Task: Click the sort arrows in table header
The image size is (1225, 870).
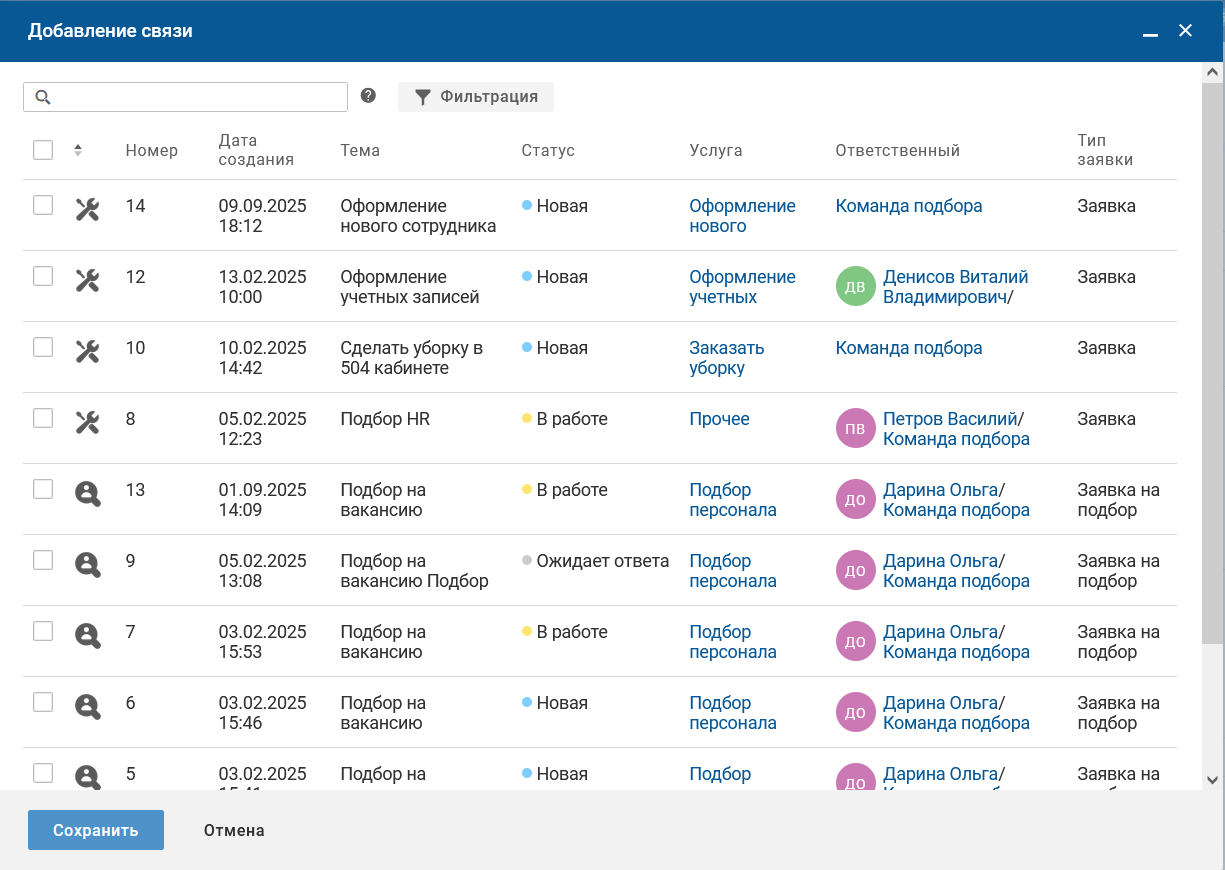Action: [78, 150]
